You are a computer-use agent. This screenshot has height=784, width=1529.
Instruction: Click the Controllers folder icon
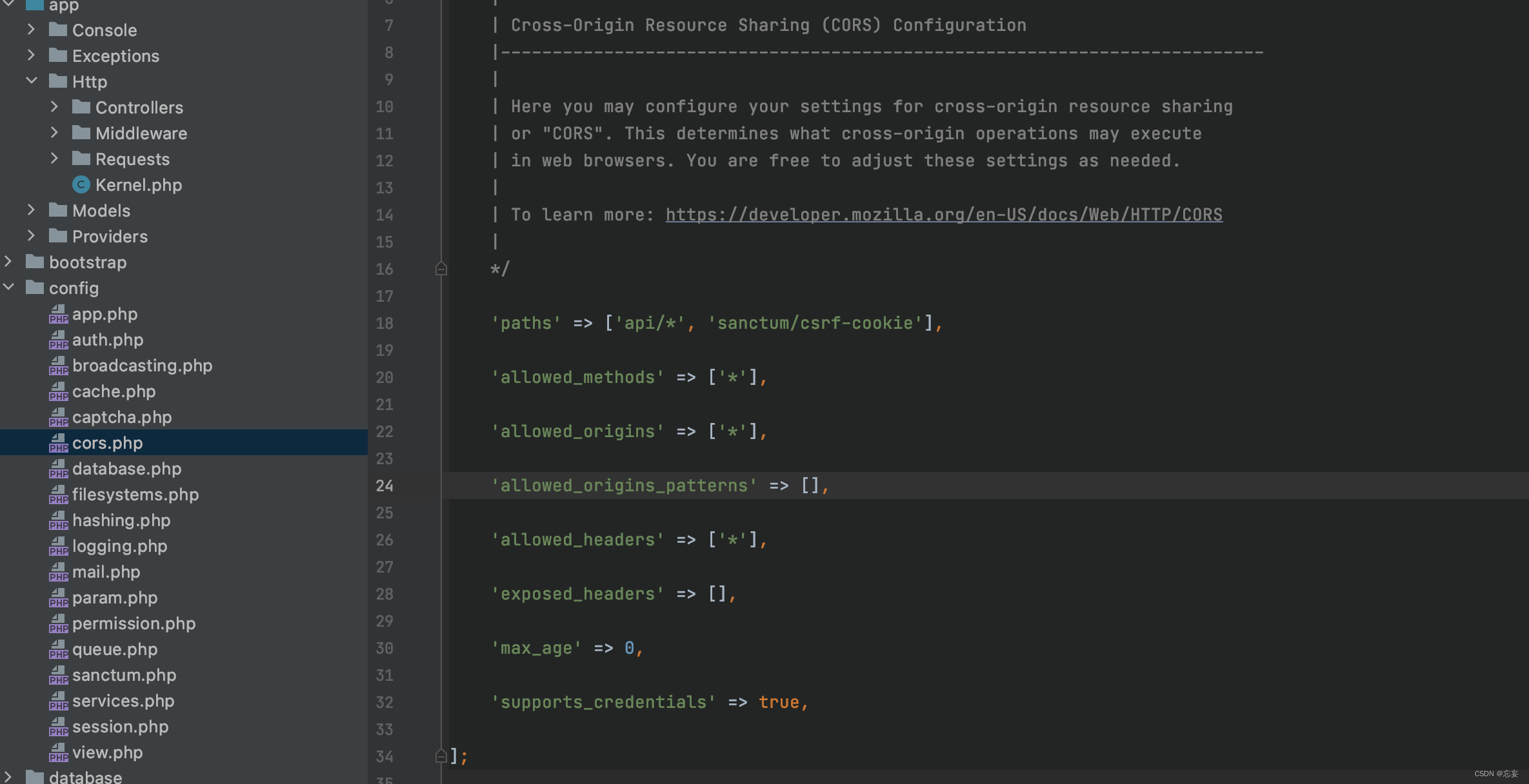click(x=81, y=107)
